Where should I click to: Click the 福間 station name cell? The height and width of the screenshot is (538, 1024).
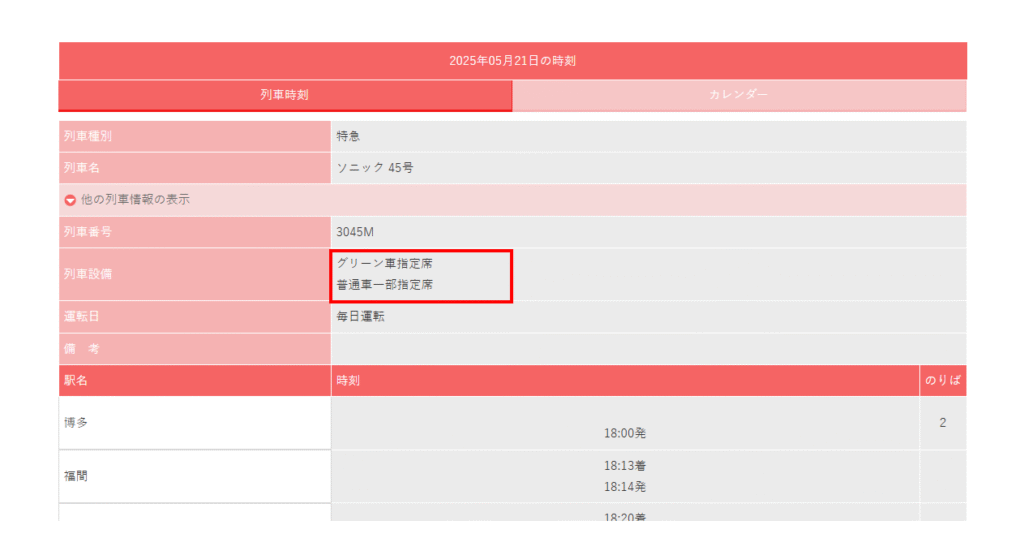pyautogui.click(x=195, y=477)
